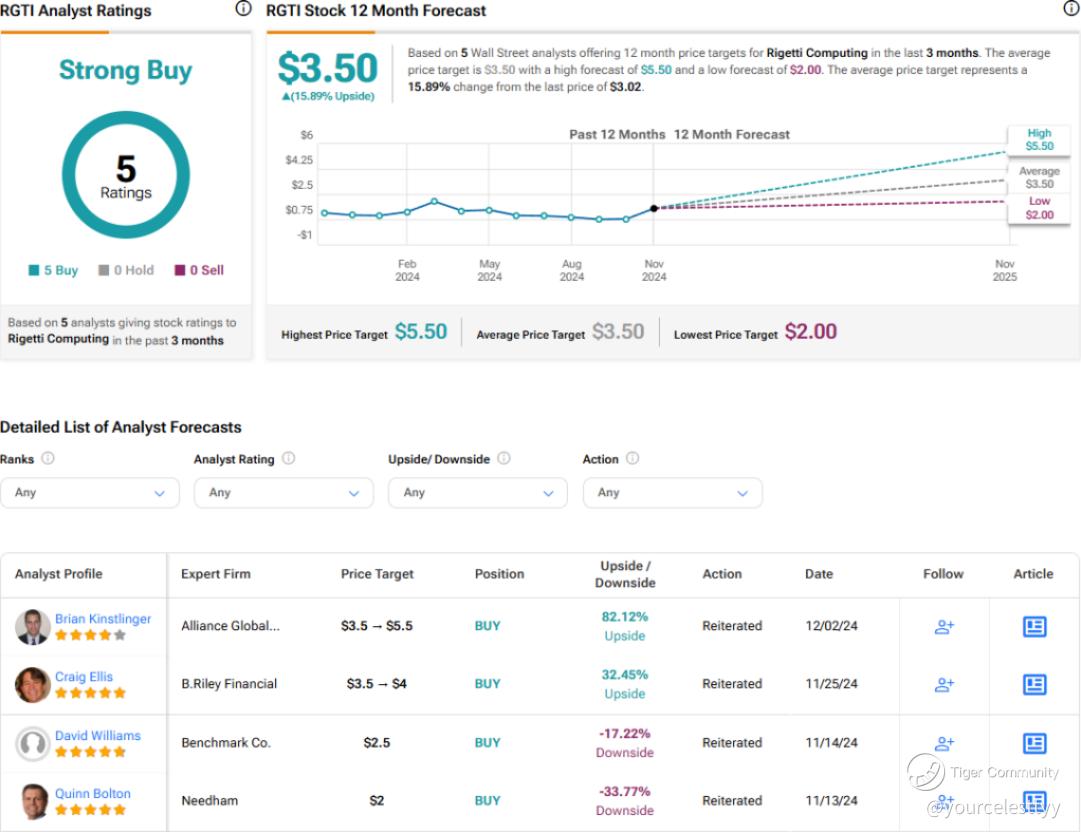Expand the Analyst Rating dropdown
This screenshot has width=1081, height=832.
coord(284,493)
